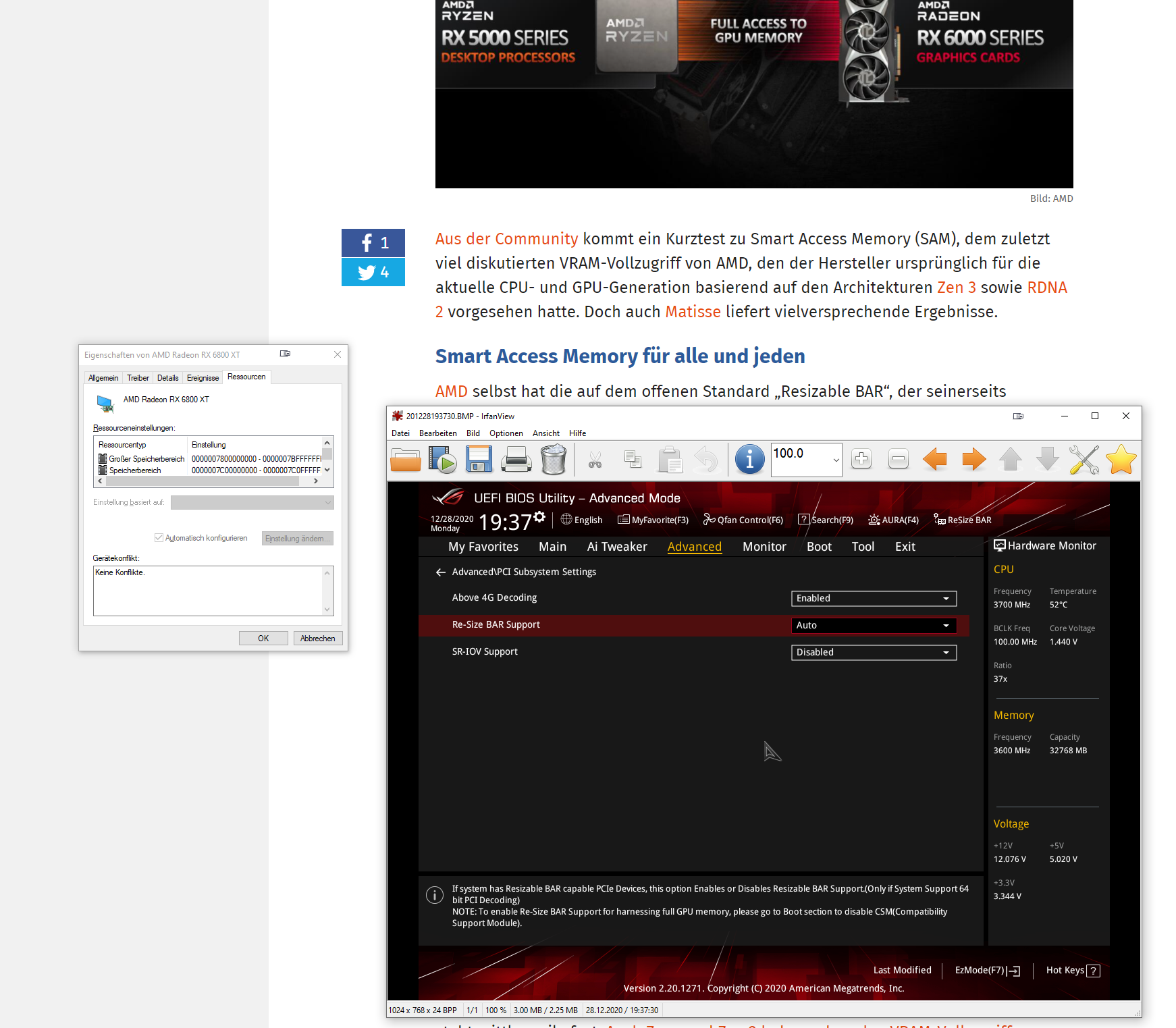
Task: Click the Einstellung ändern button
Action: tap(298, 539)
